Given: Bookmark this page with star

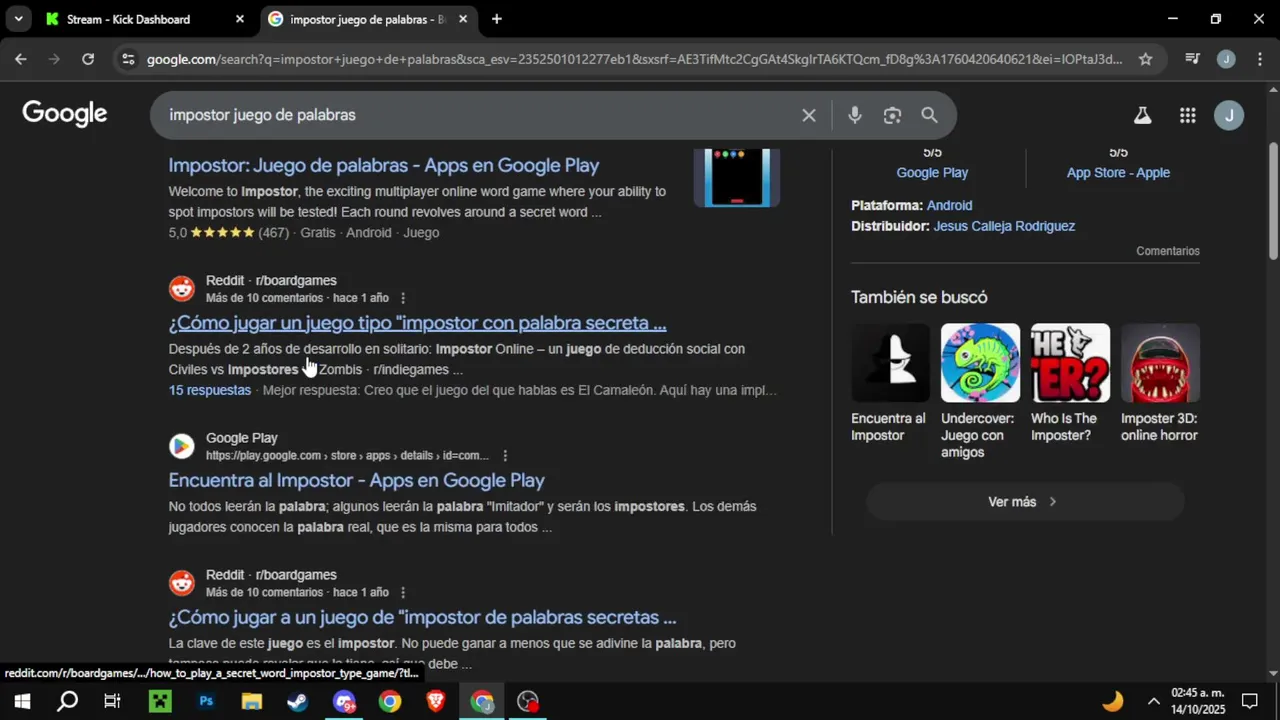Looking at the screenshot, I should 1145,59.
